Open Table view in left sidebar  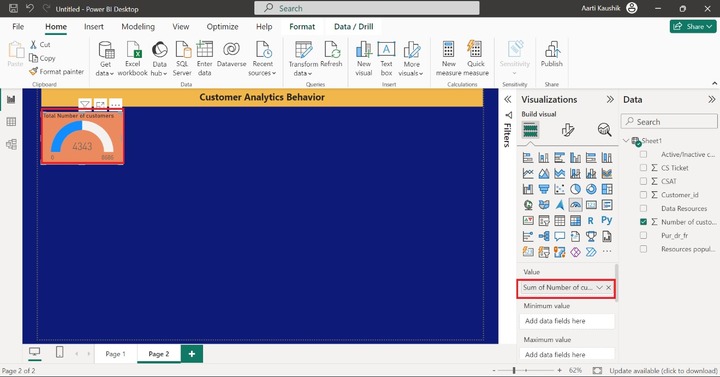click(11, 122)
